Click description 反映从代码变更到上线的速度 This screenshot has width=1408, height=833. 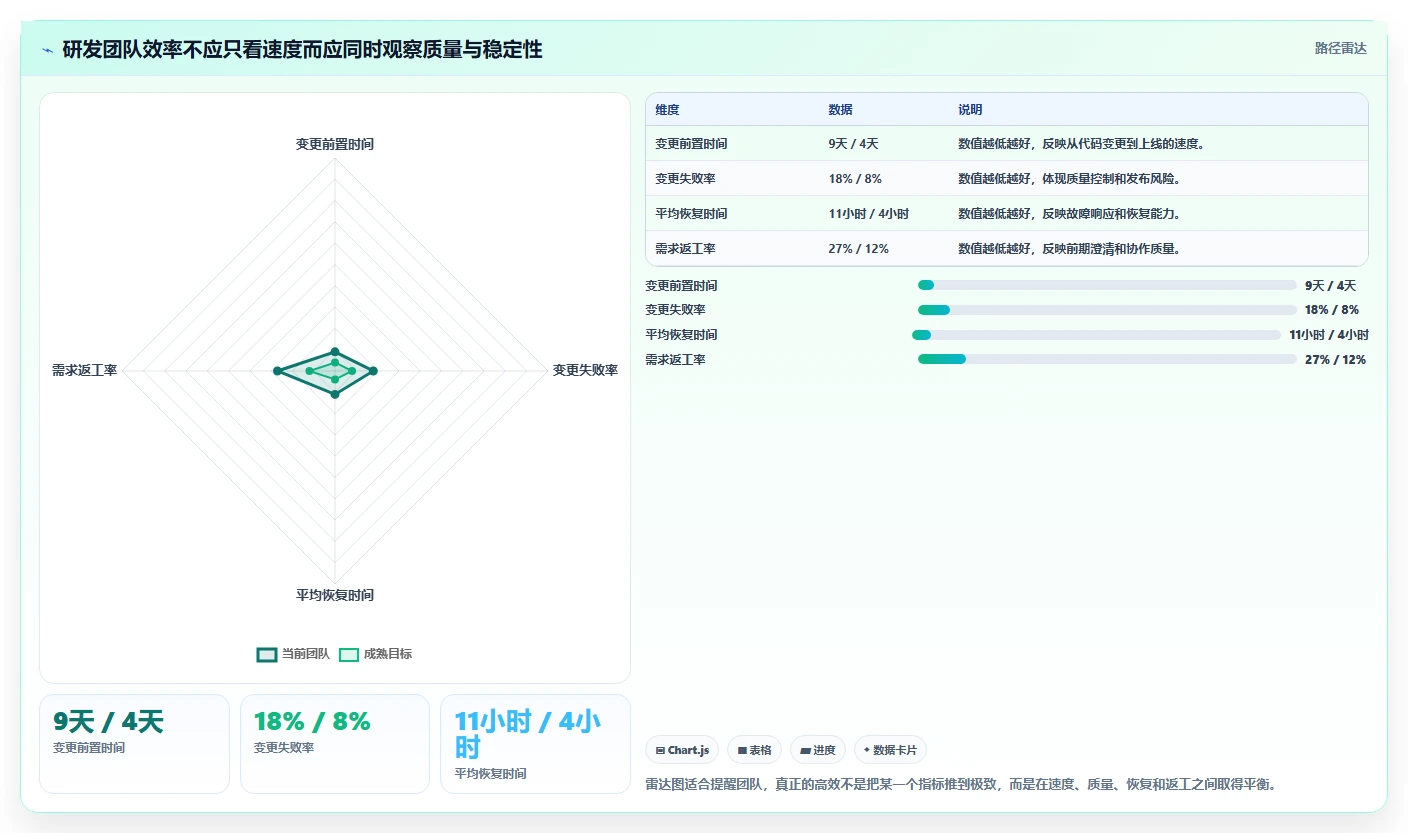tap(1124, 144)
